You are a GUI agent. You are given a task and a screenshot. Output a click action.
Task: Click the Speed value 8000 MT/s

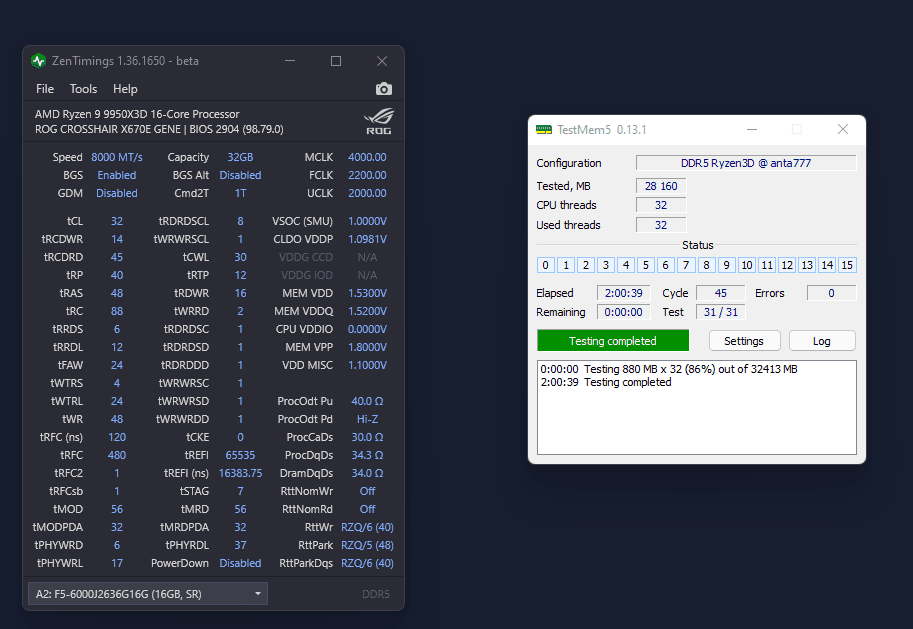point(117,157)
